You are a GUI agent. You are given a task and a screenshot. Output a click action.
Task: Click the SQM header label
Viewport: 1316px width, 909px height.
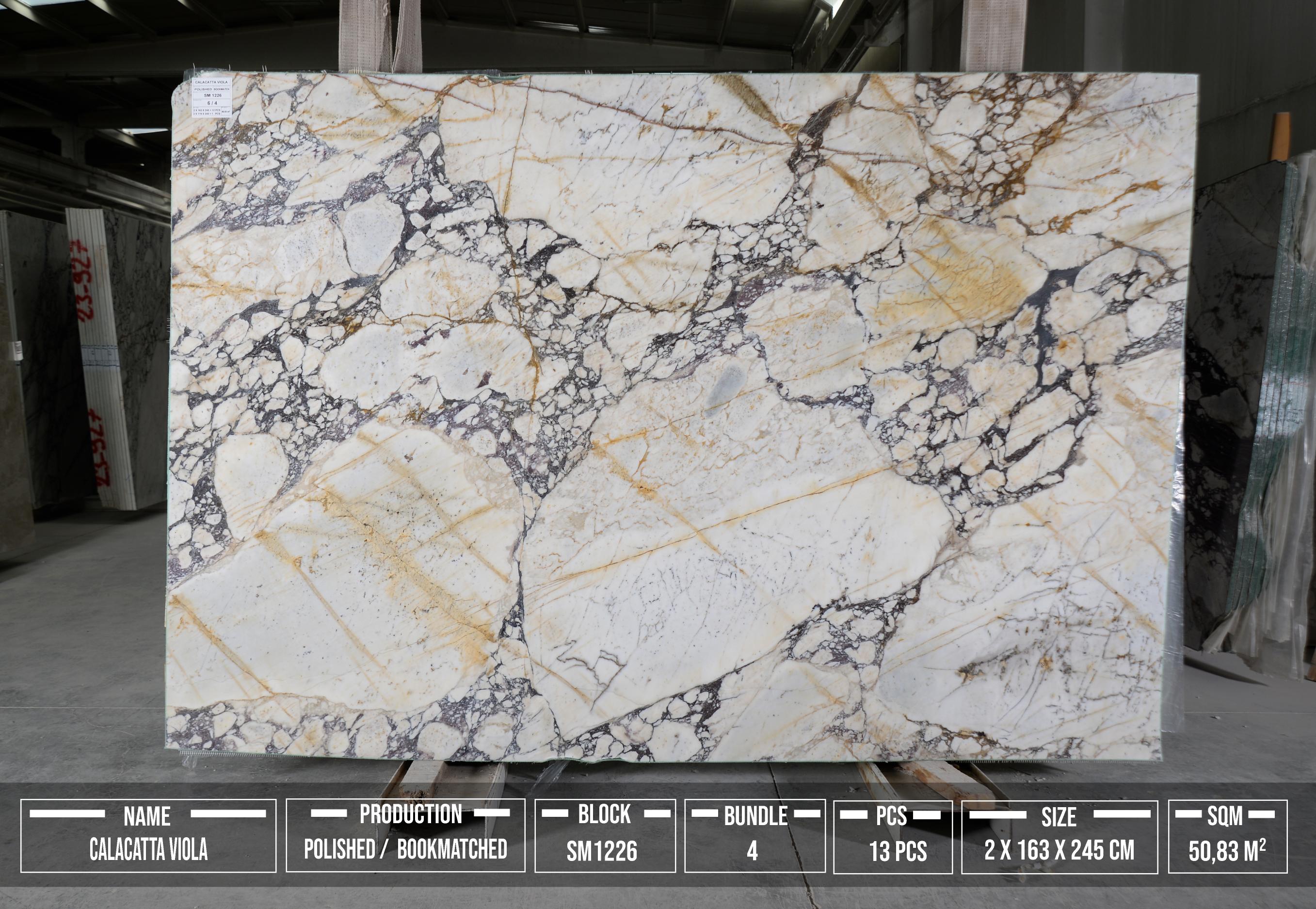(1225, 816)
